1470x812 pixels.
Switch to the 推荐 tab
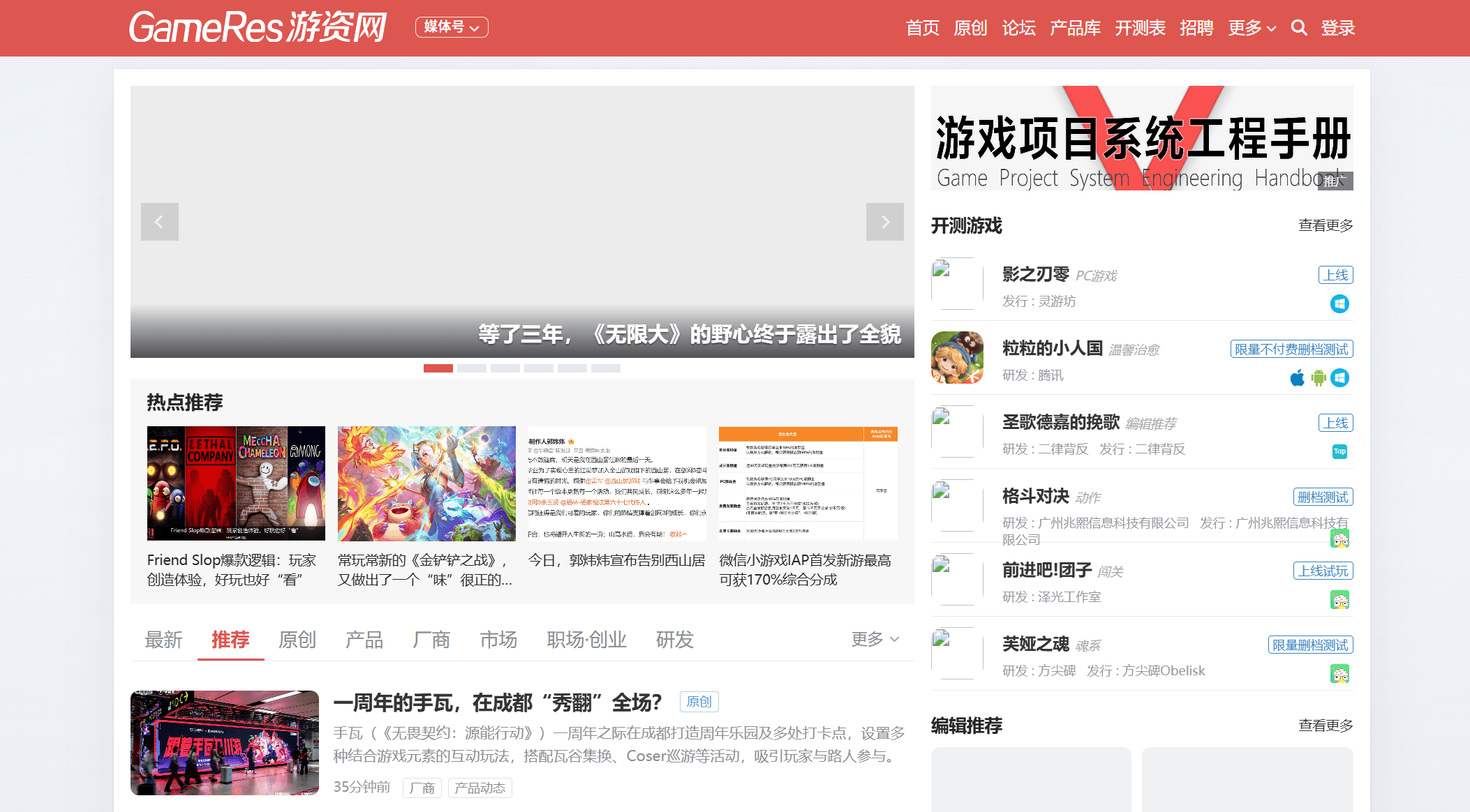tap(230, 640)
